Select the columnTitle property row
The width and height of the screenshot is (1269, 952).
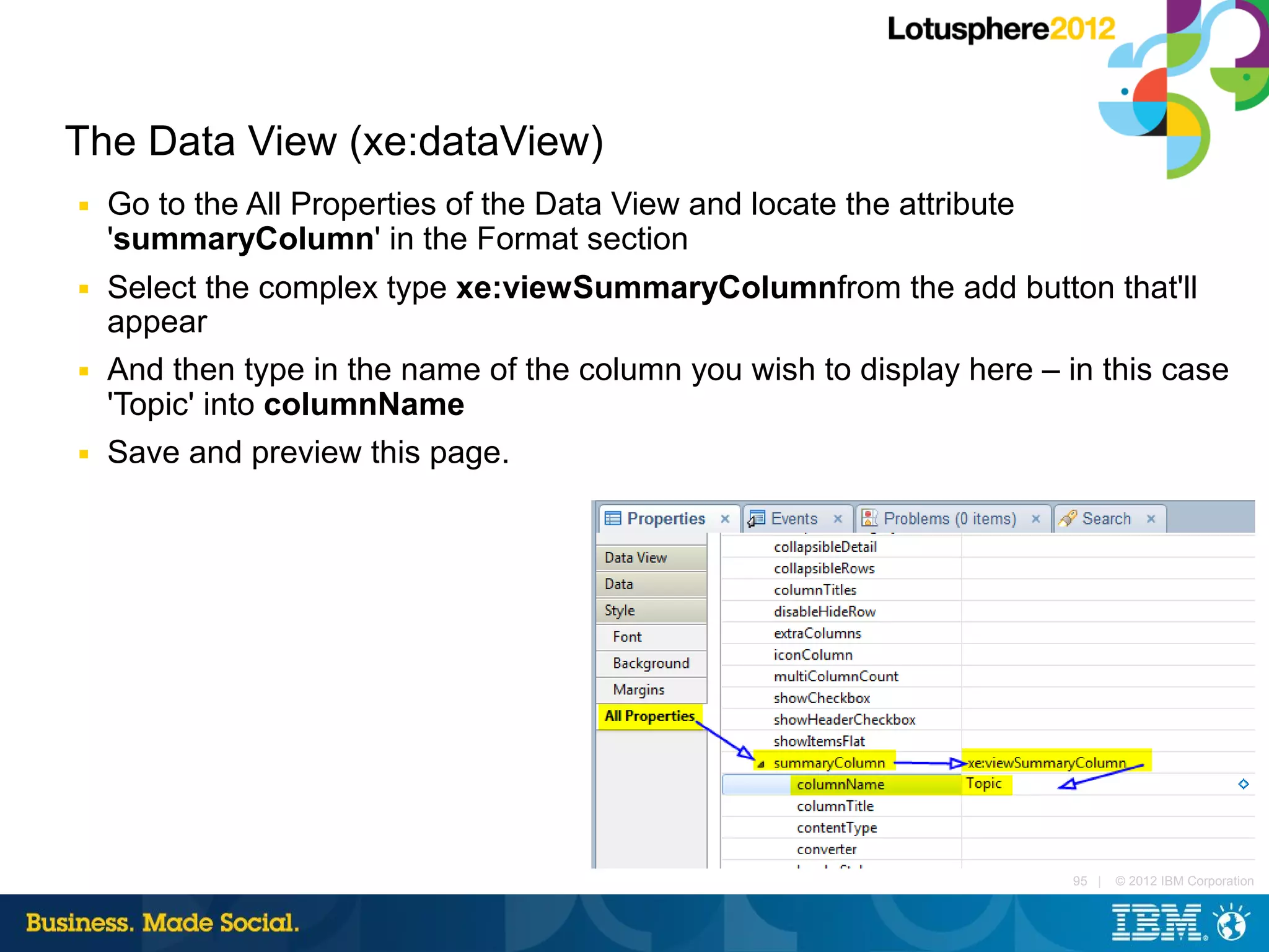click(988, 806)
